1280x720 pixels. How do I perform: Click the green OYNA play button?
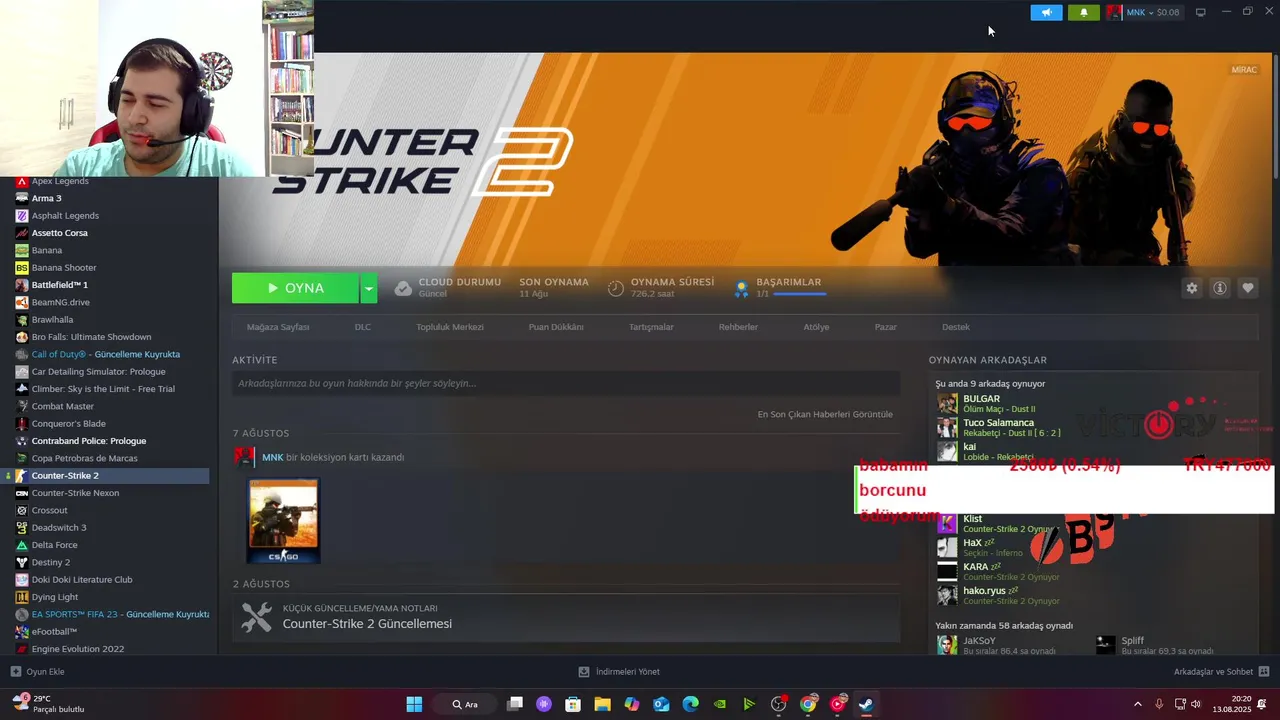pos(295,288)
